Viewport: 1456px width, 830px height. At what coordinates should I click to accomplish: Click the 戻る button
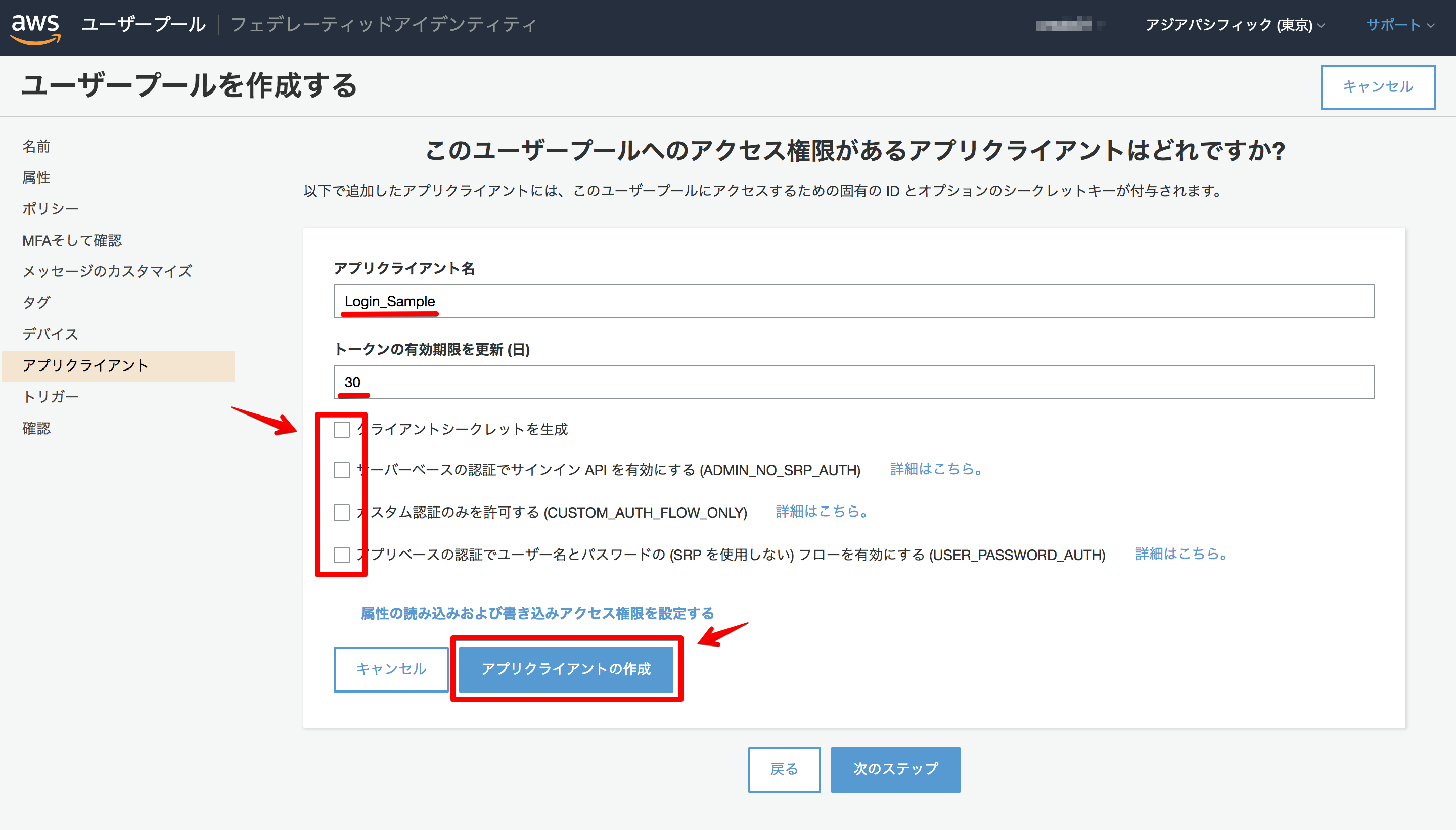pos(784,769)
